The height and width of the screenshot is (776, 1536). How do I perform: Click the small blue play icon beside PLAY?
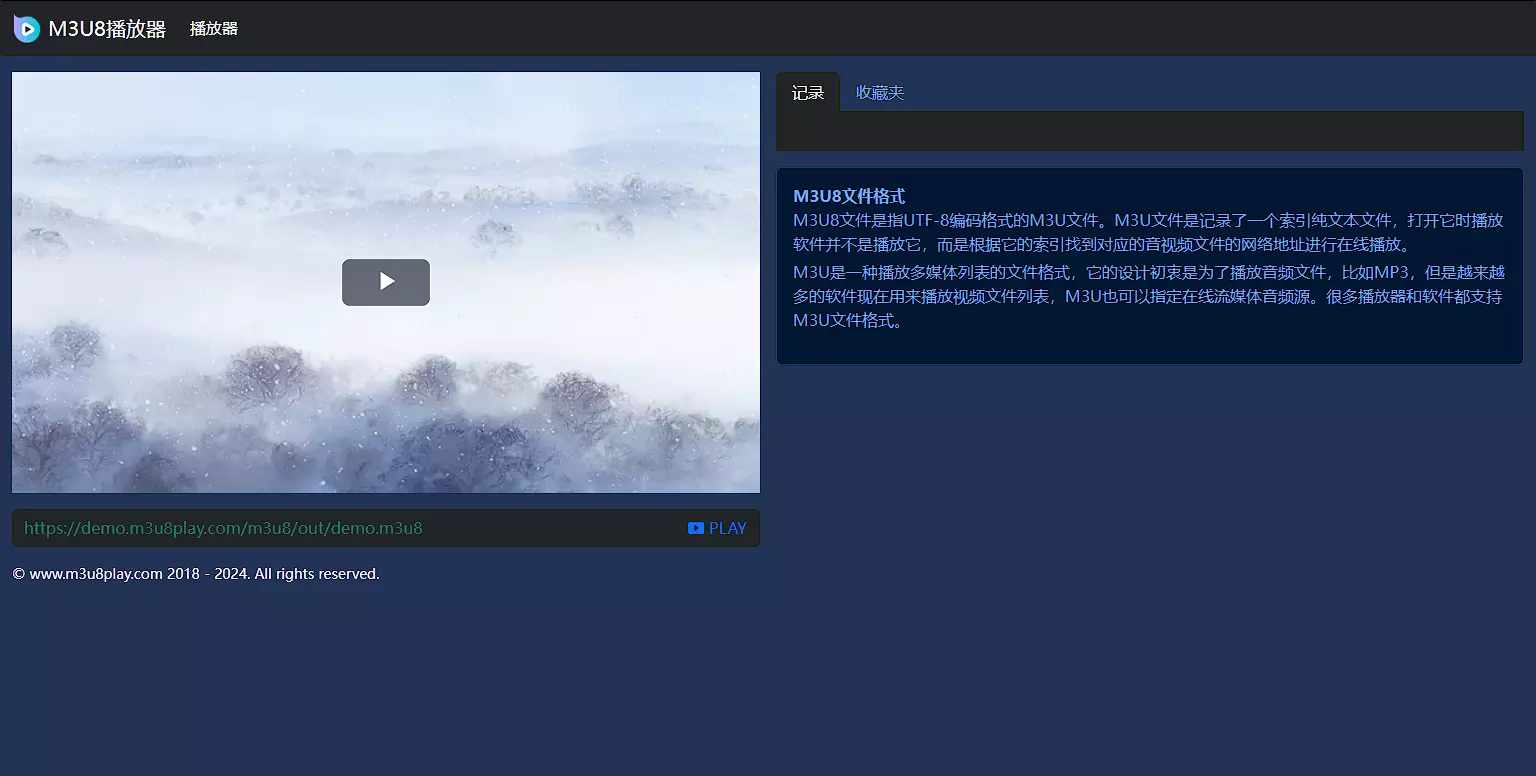pos(696,528)
